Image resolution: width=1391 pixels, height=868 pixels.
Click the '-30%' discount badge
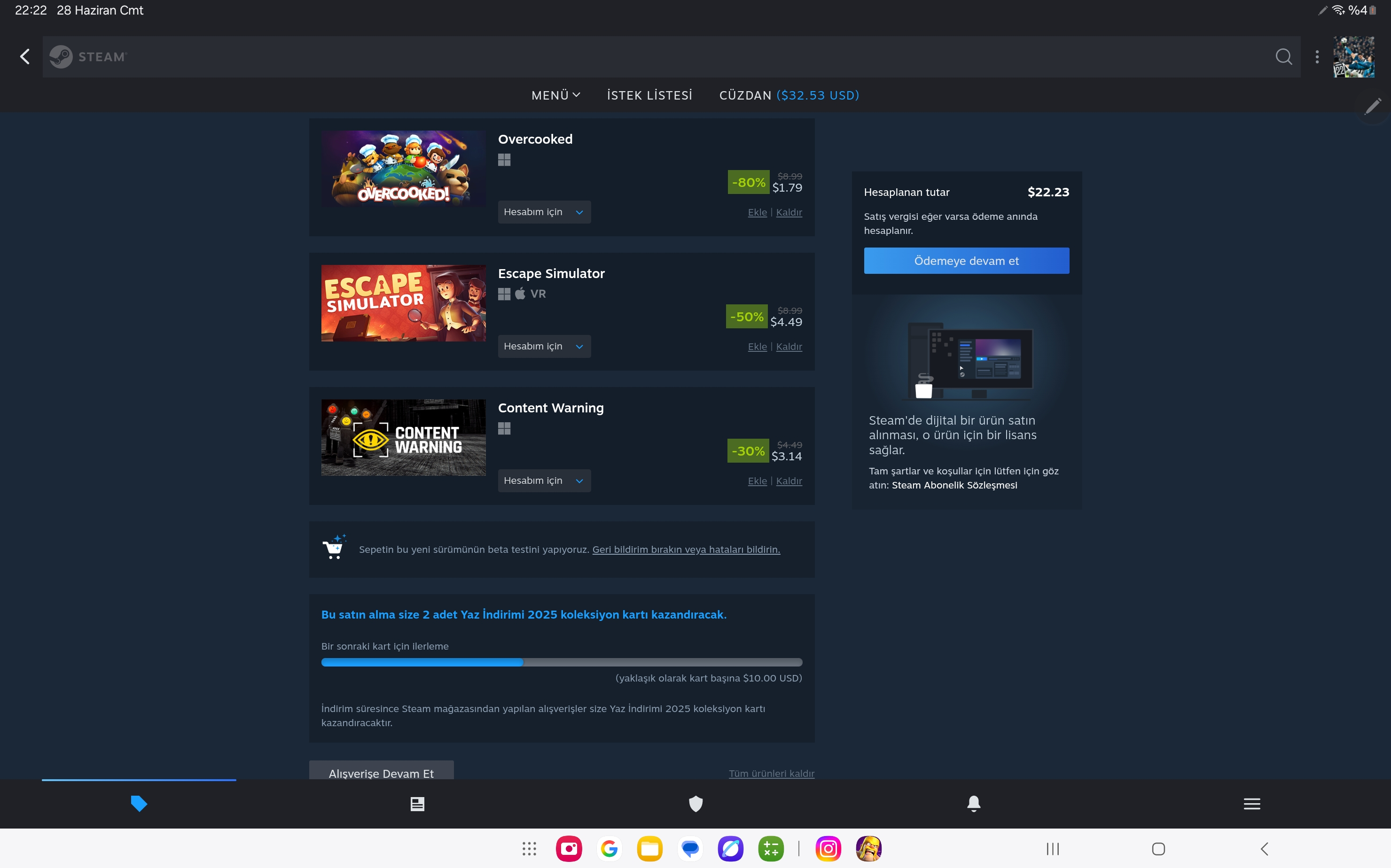(x=748, y=450)
